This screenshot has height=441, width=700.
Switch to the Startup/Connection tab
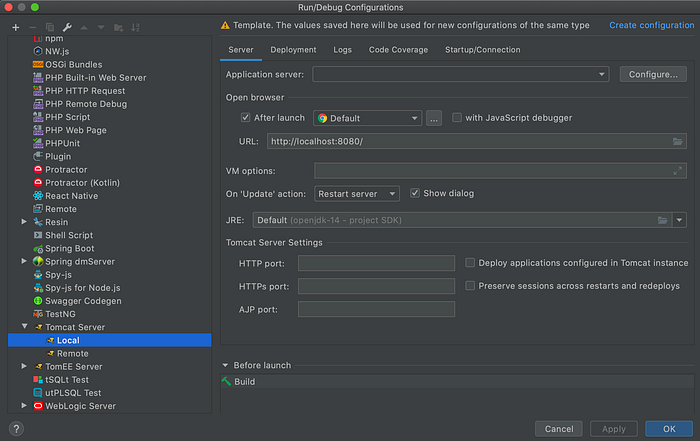click(483, 50)
